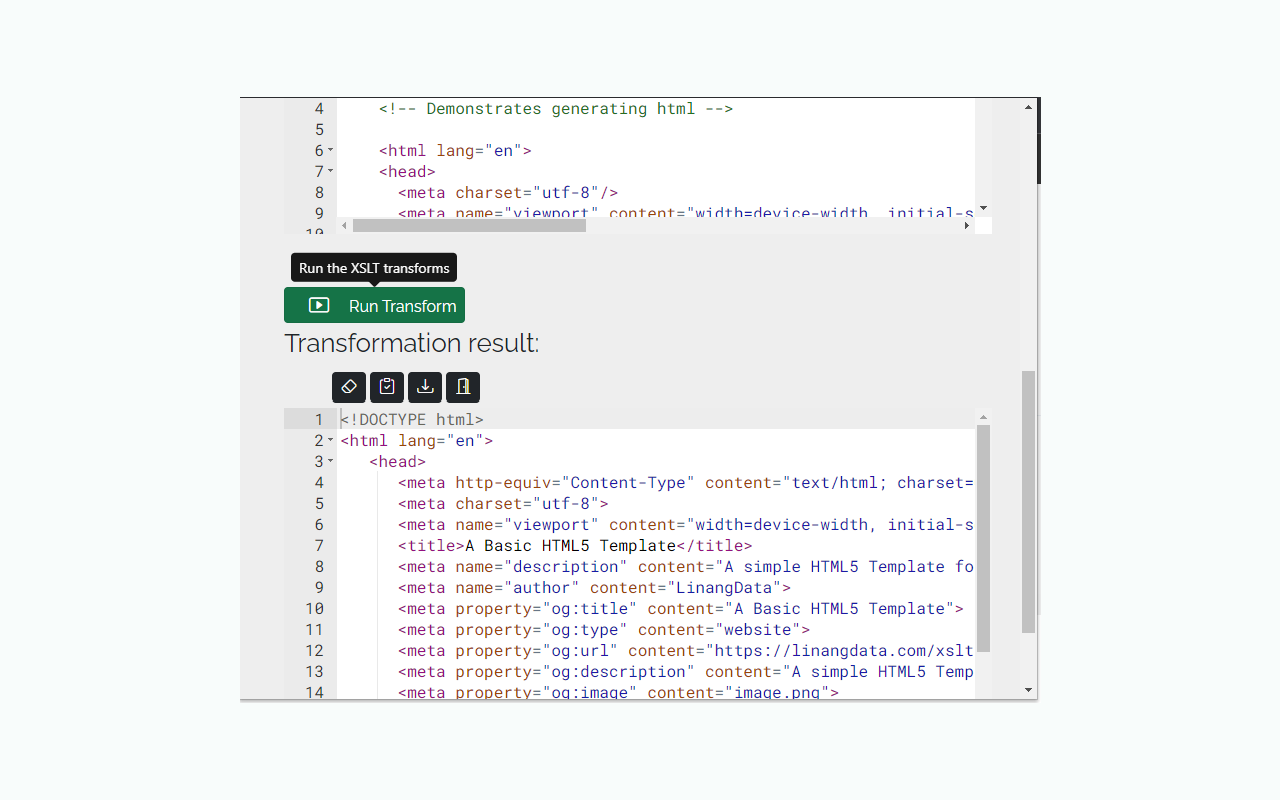Viewport: 1280px width, 800px height.
Task: Collapse the head fold arrow at line 7
Action: click(331, 171)
